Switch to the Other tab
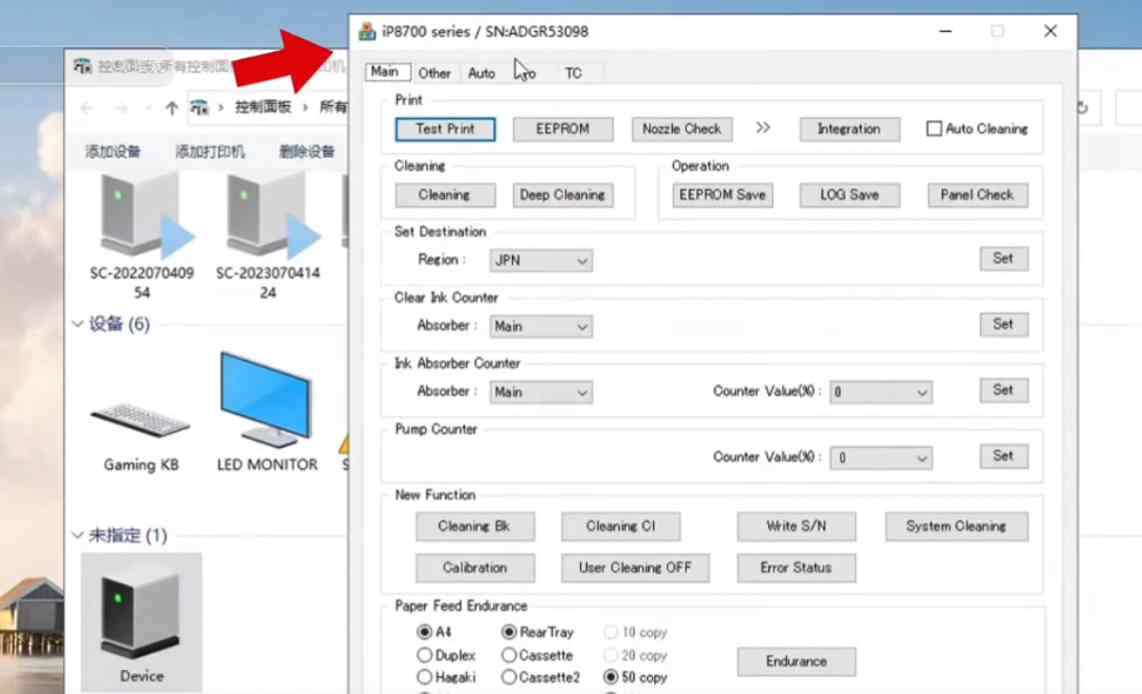Image resolution: width=1142 pixels, height=694 pixels. click(434, 73)
